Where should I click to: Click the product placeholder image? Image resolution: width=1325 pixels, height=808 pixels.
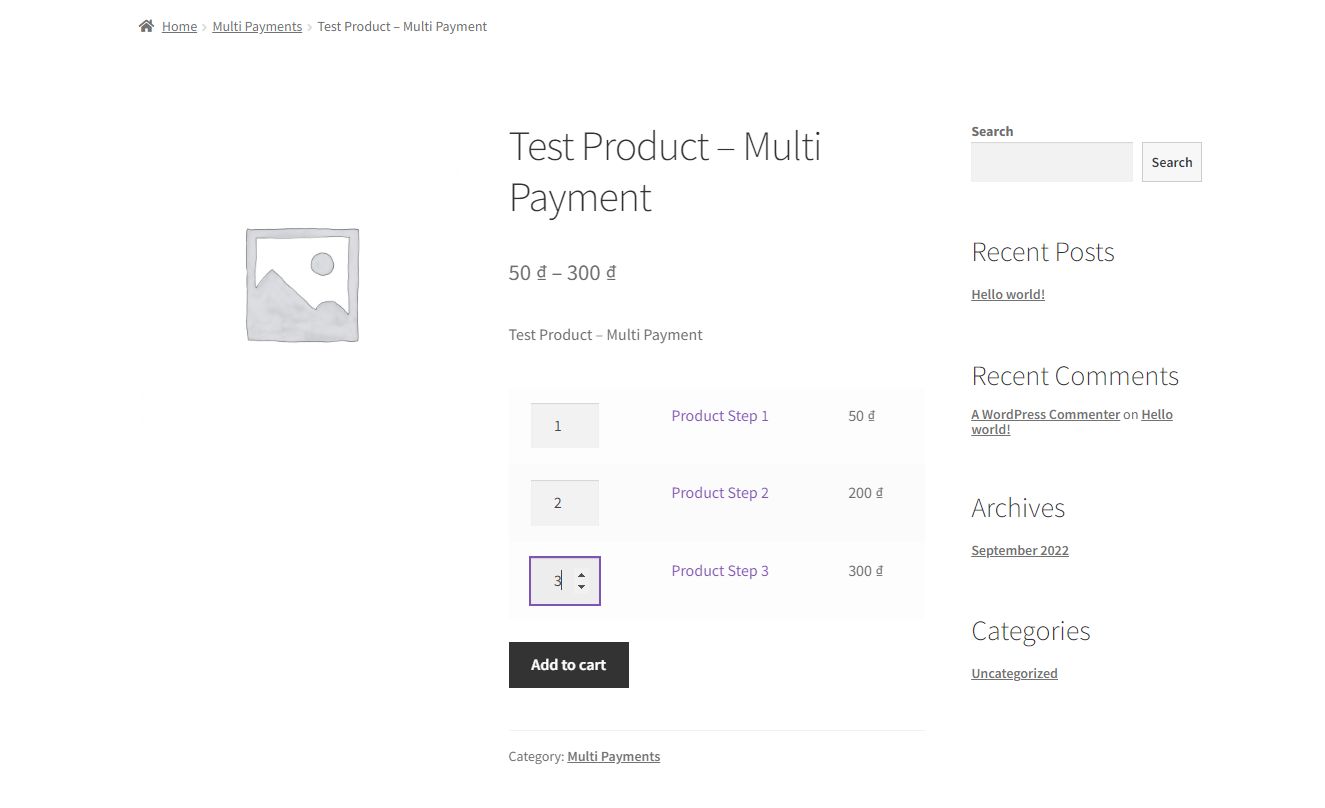click(302, 285)
